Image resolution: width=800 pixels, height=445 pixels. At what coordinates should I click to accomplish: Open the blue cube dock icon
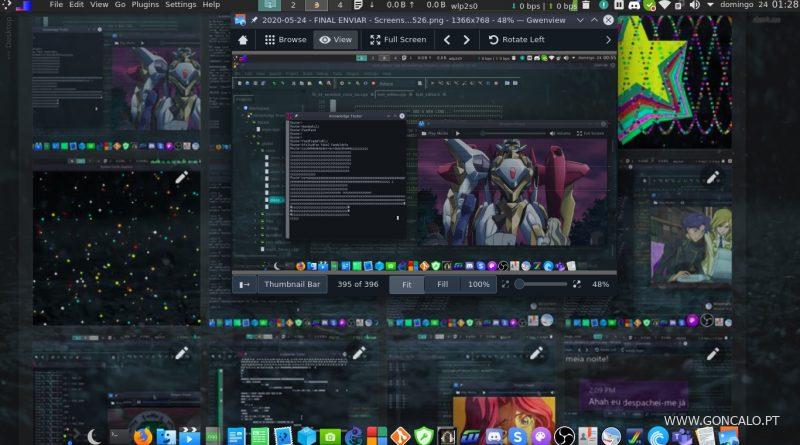(x=307, y=437)
